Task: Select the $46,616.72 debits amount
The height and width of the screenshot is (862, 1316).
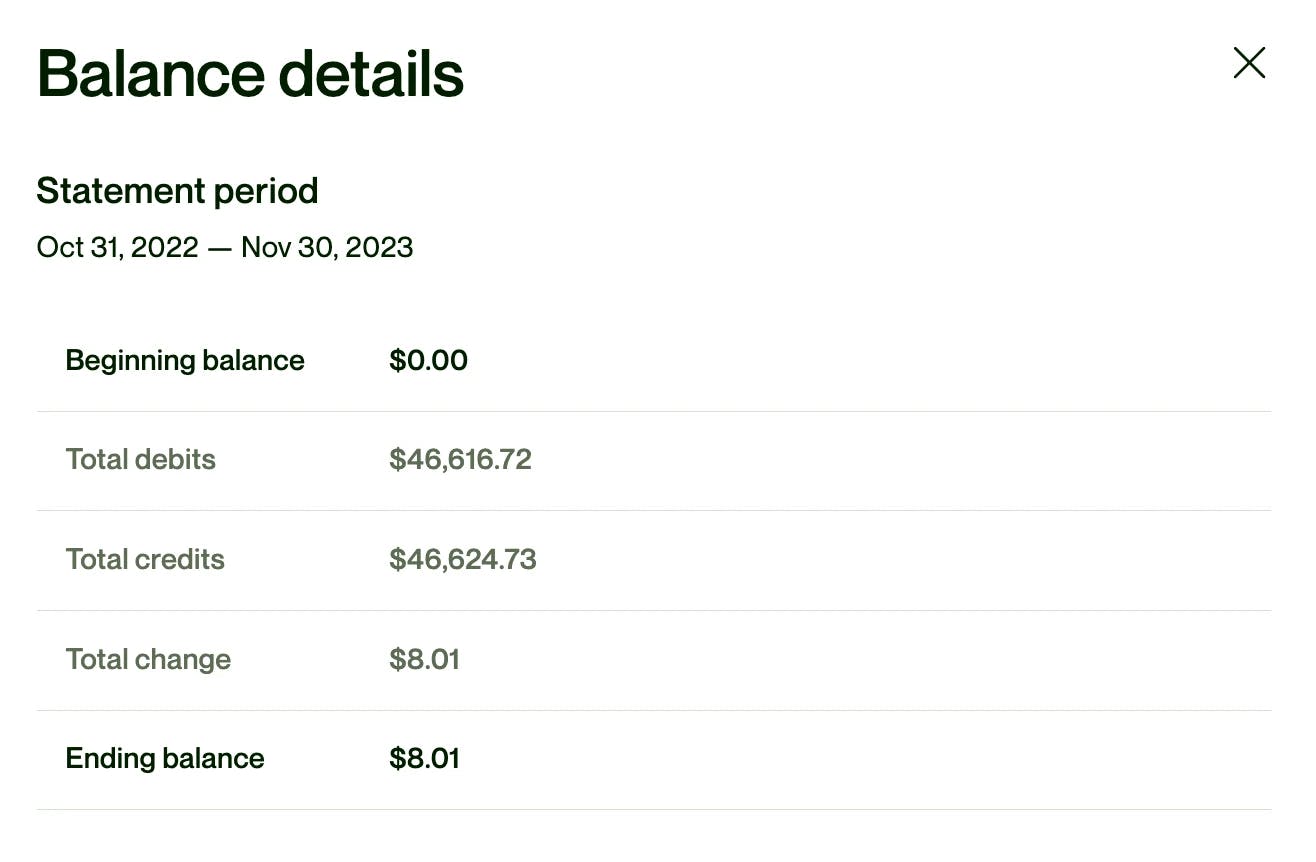Action: (460, 459)
